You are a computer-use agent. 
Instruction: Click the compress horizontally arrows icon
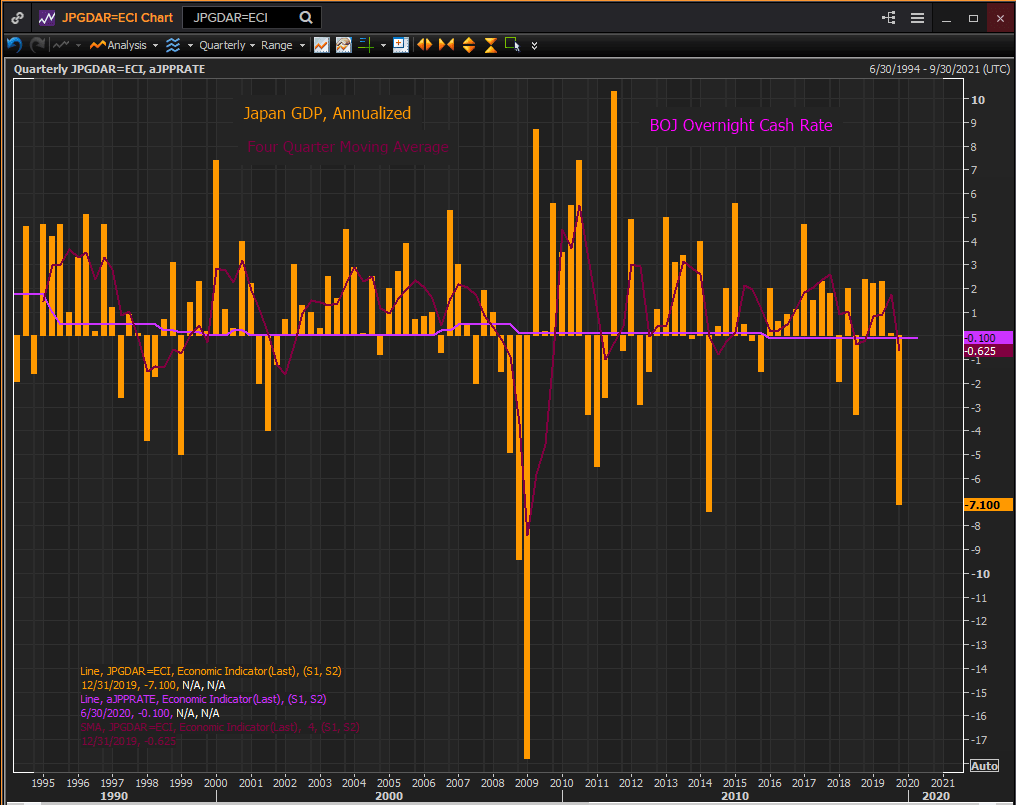[x=446, y=45]
